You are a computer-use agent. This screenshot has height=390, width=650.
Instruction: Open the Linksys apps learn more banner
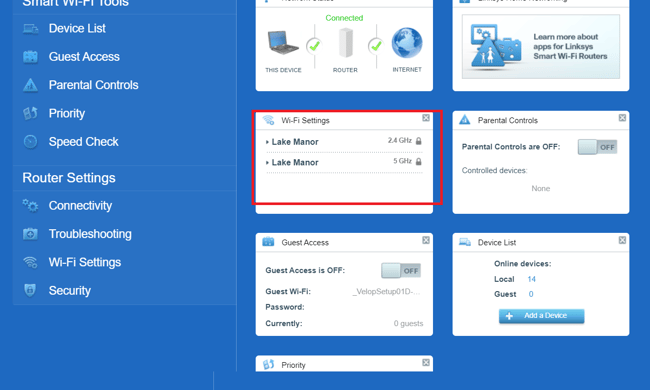click(541, 46)
